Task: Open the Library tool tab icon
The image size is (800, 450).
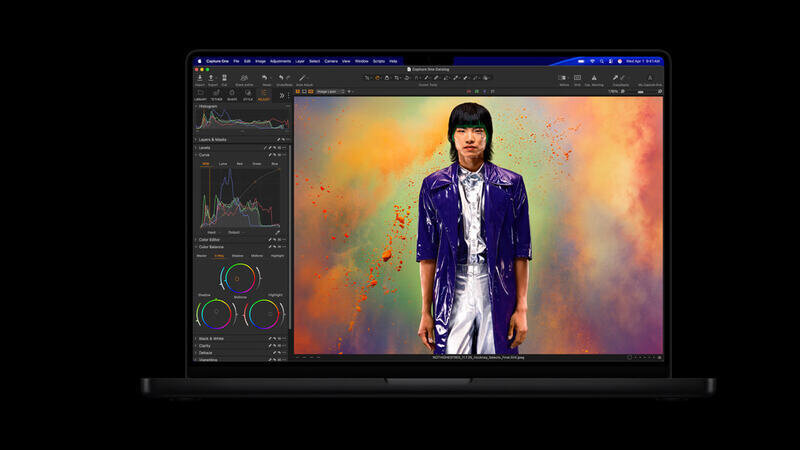Action: coord(200,93)
